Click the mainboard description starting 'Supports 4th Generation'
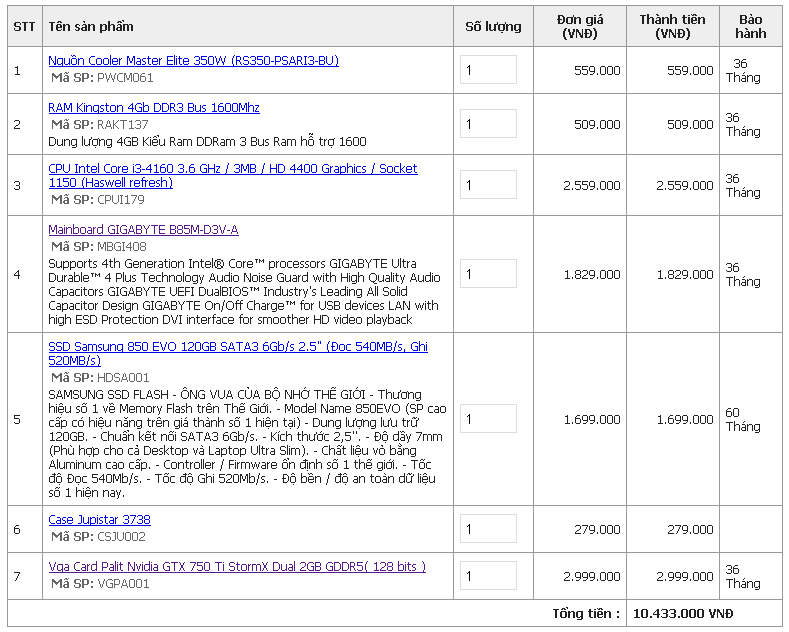 point(245,292)
